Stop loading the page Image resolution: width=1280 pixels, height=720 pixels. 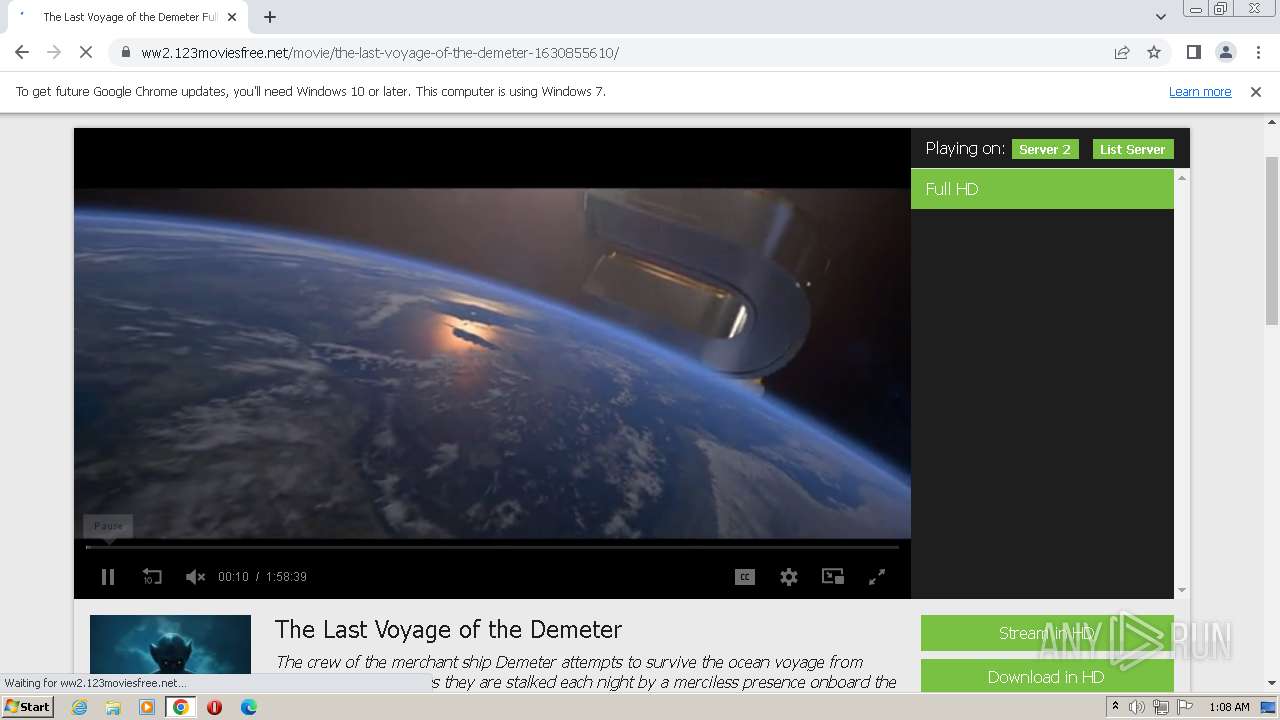click(x=86, y=52)
